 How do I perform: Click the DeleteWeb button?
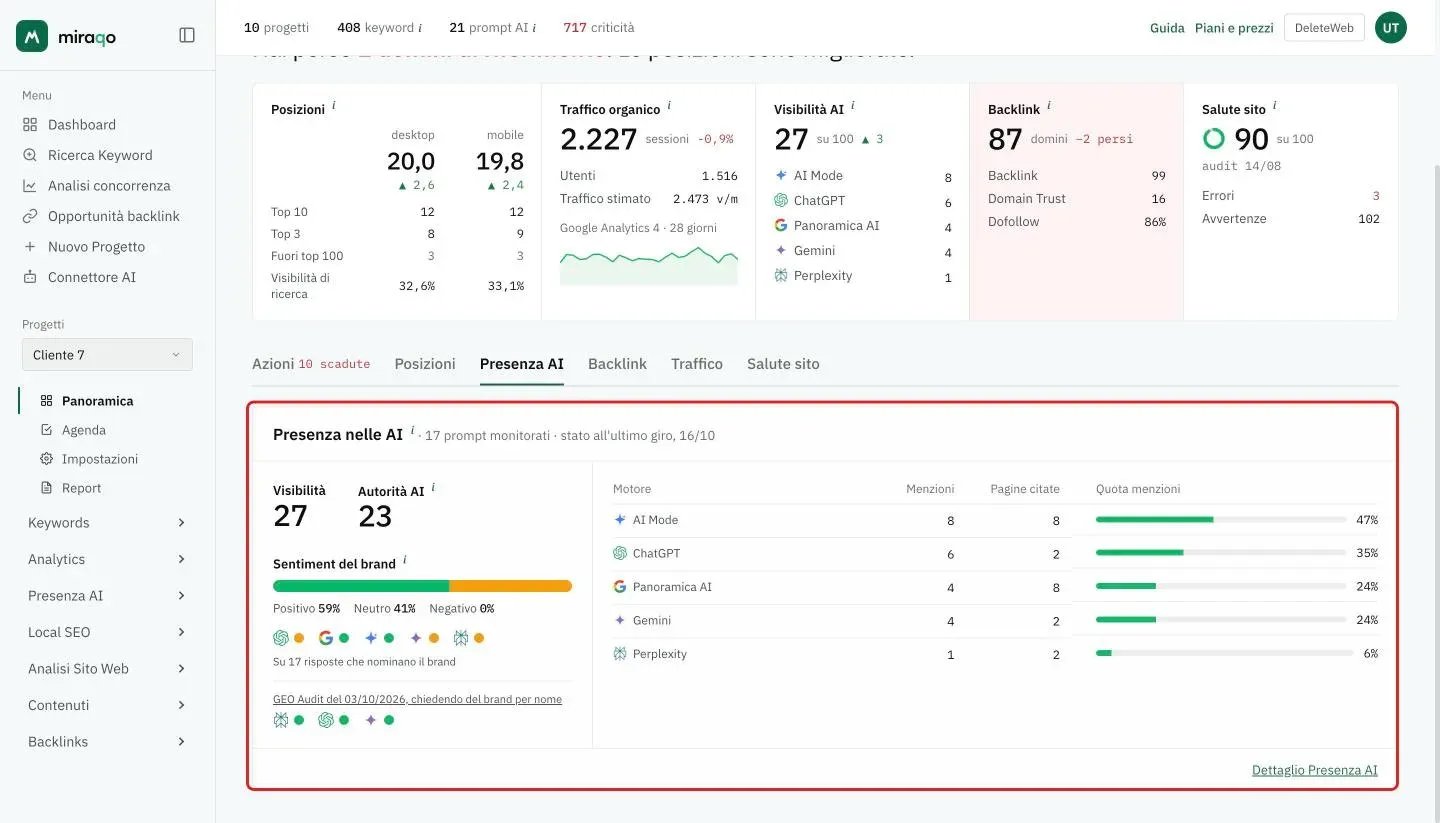click(1323, 28)
